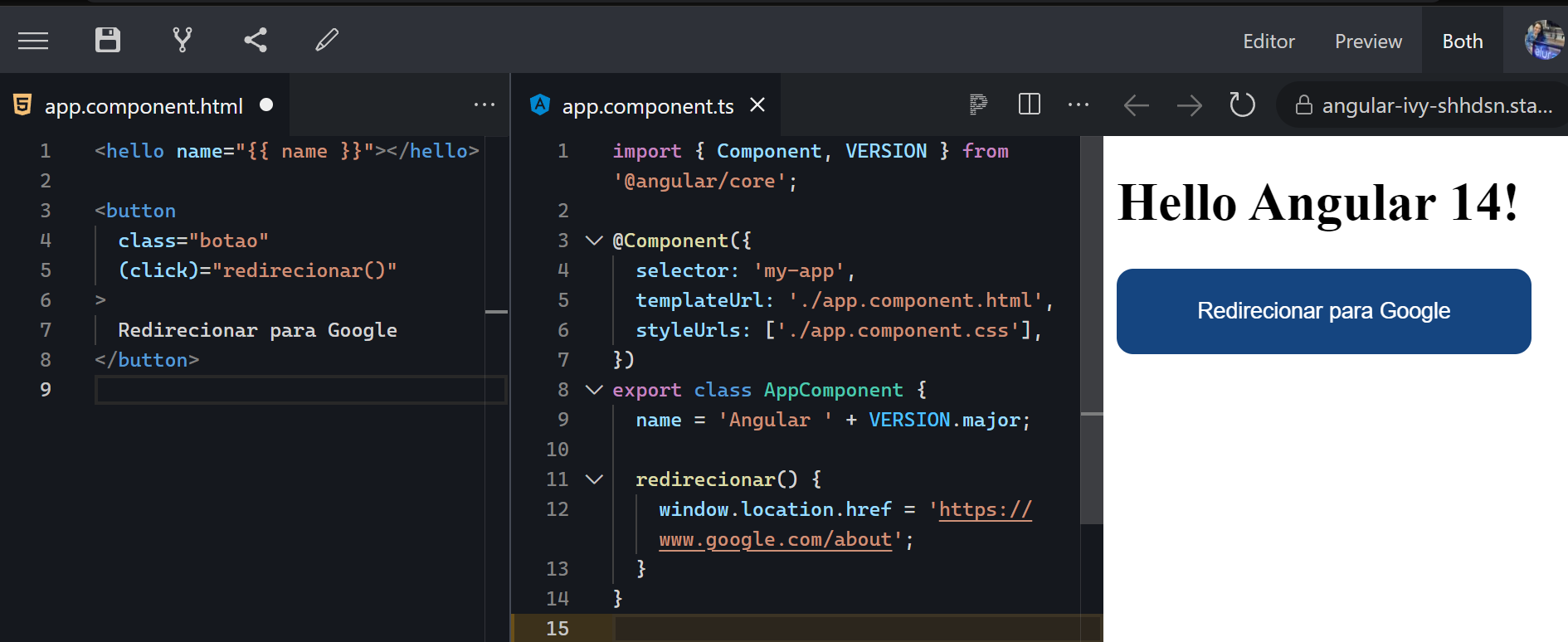This screenshot has height=642, width=1568.
Task: Save the project with disk icon
Action: tap(108, 40)
